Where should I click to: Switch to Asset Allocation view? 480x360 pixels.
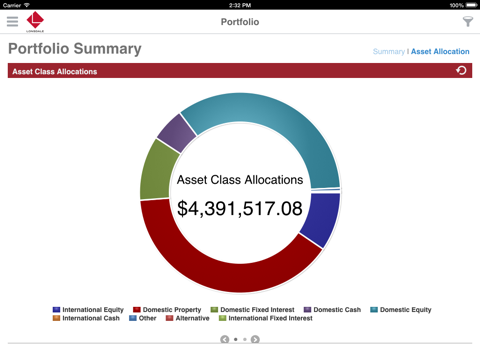pos(440,51)
